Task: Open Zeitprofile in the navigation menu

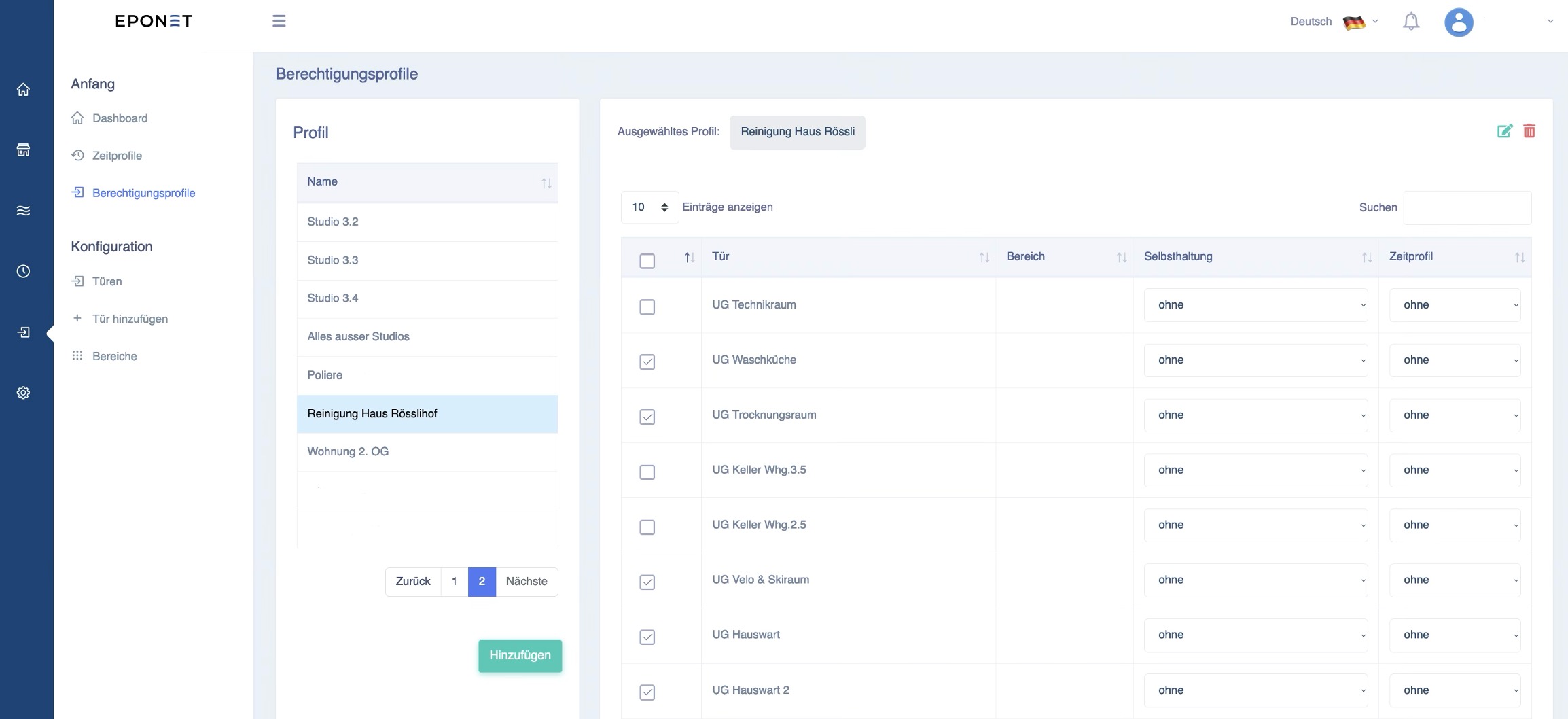Action: point(117,156)
